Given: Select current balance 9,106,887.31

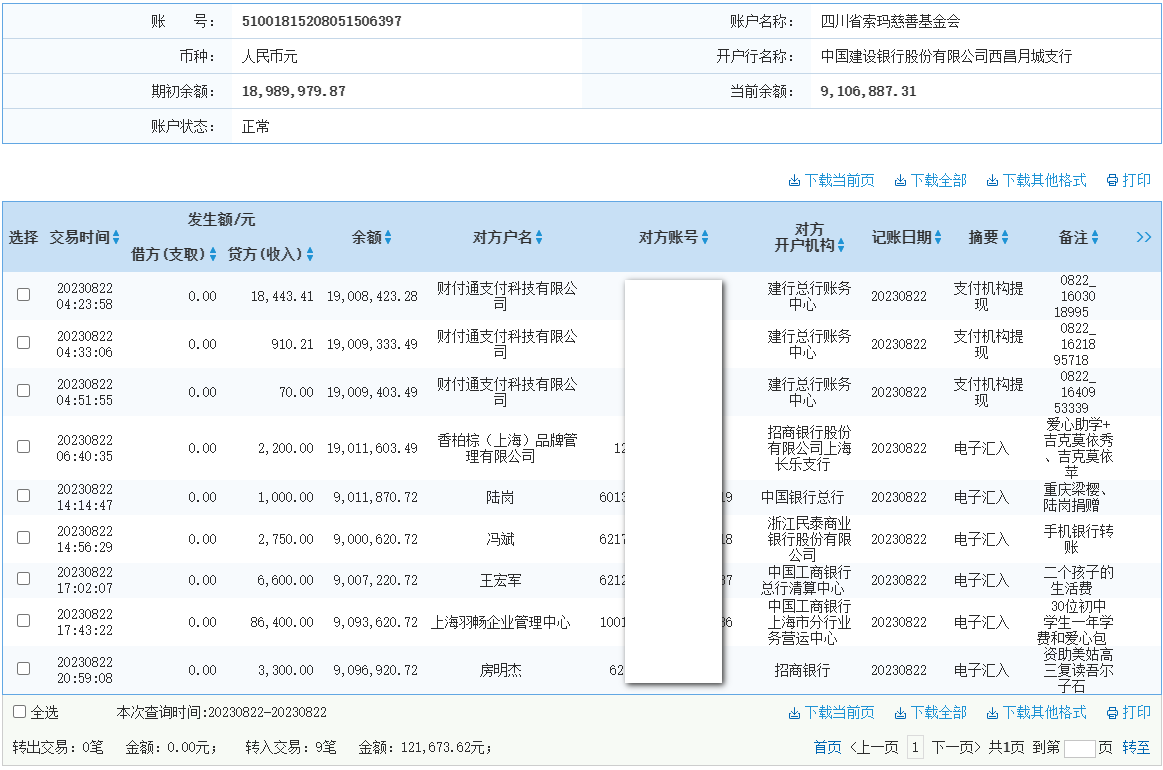Looking at the screenshot, I should [x=869, y=92].
